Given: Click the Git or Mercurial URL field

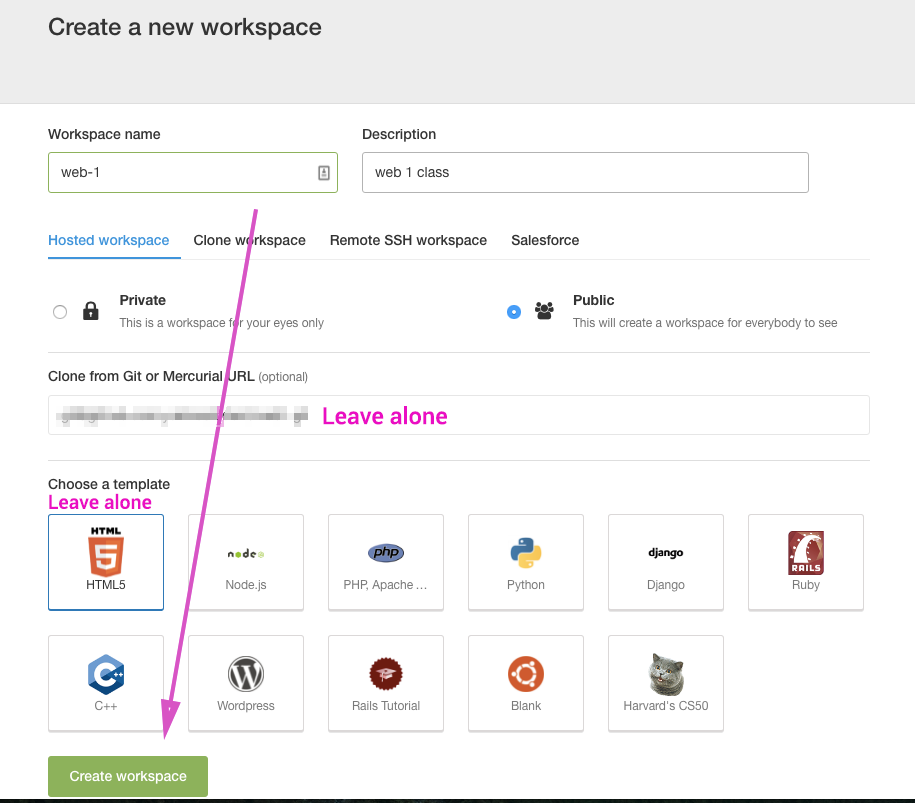Looking at the screenshot, I should (x=458, y=415).
